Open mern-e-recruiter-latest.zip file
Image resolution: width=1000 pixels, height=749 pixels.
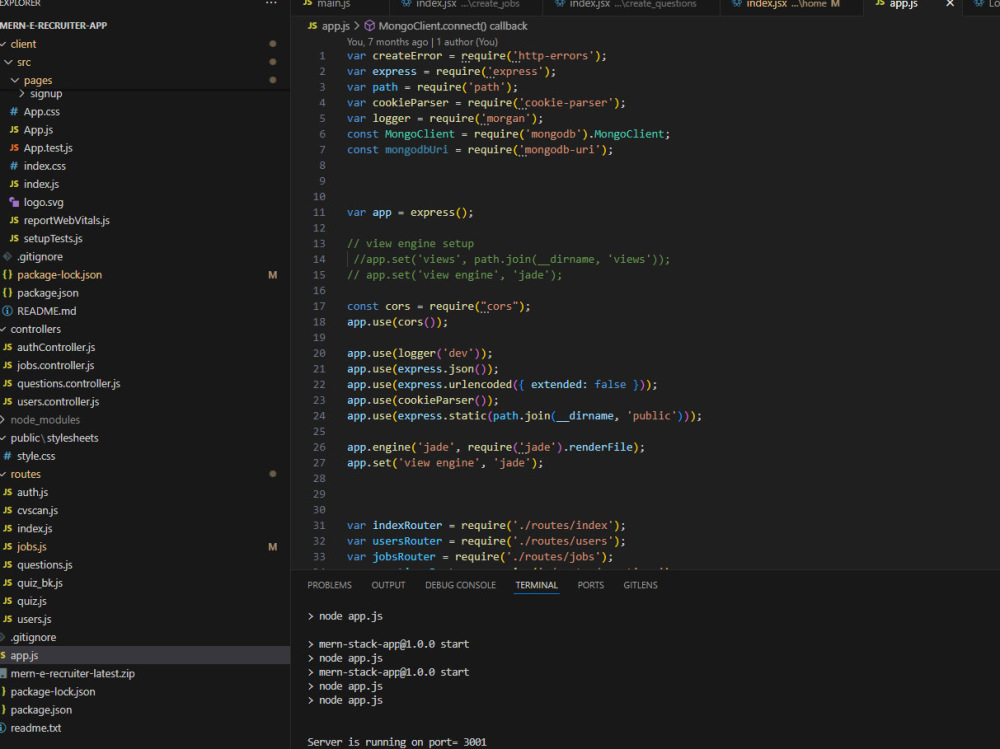click(73, 674)
